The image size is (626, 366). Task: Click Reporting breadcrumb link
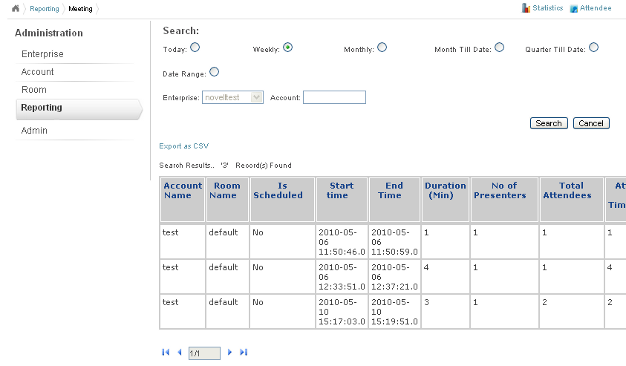(x=44, y=9)
